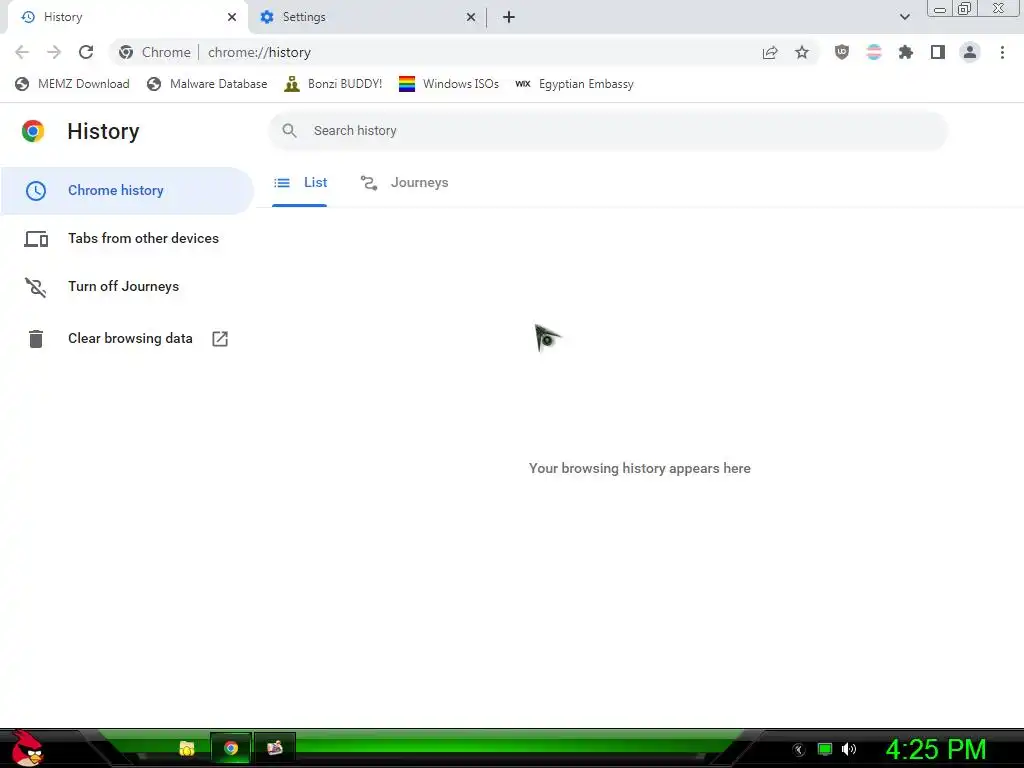Toggle the side panel button
The height and width of the screenshot is (768, 1024).
[938, 52]
